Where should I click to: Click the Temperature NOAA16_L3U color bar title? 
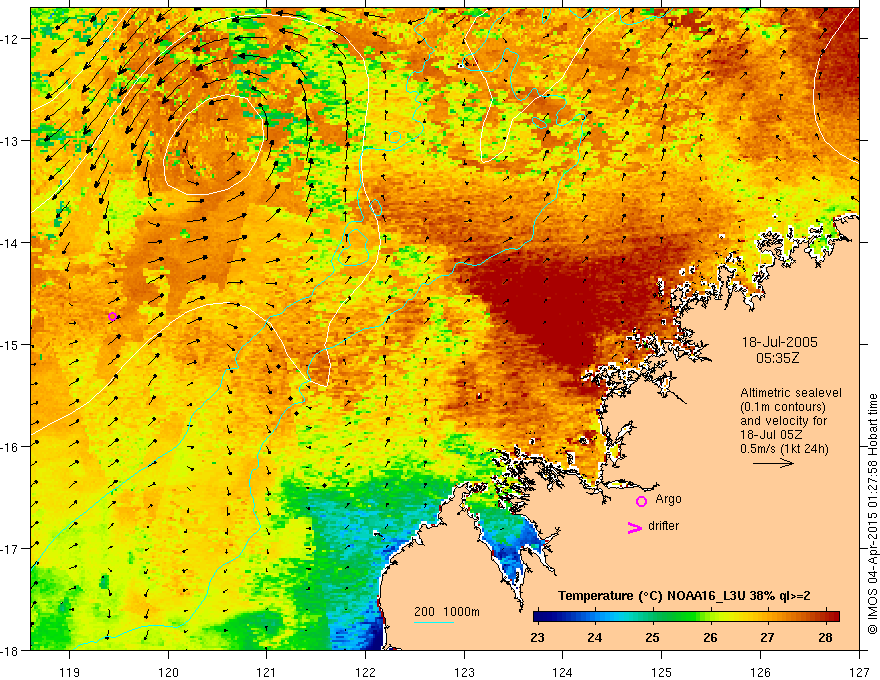(x=684, y=596)
